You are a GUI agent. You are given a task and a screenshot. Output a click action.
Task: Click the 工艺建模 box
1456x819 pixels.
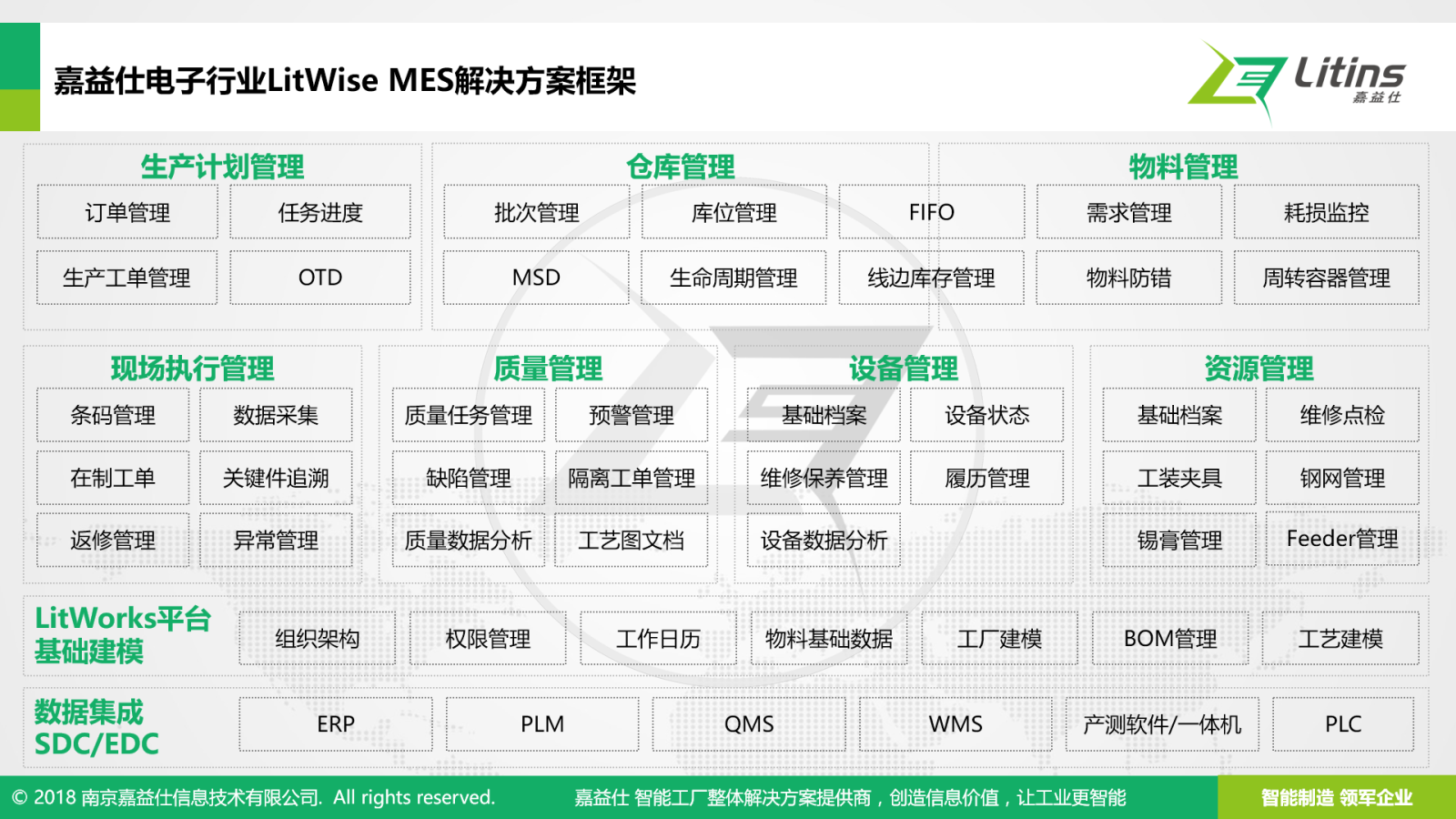tap(1341, 639)
